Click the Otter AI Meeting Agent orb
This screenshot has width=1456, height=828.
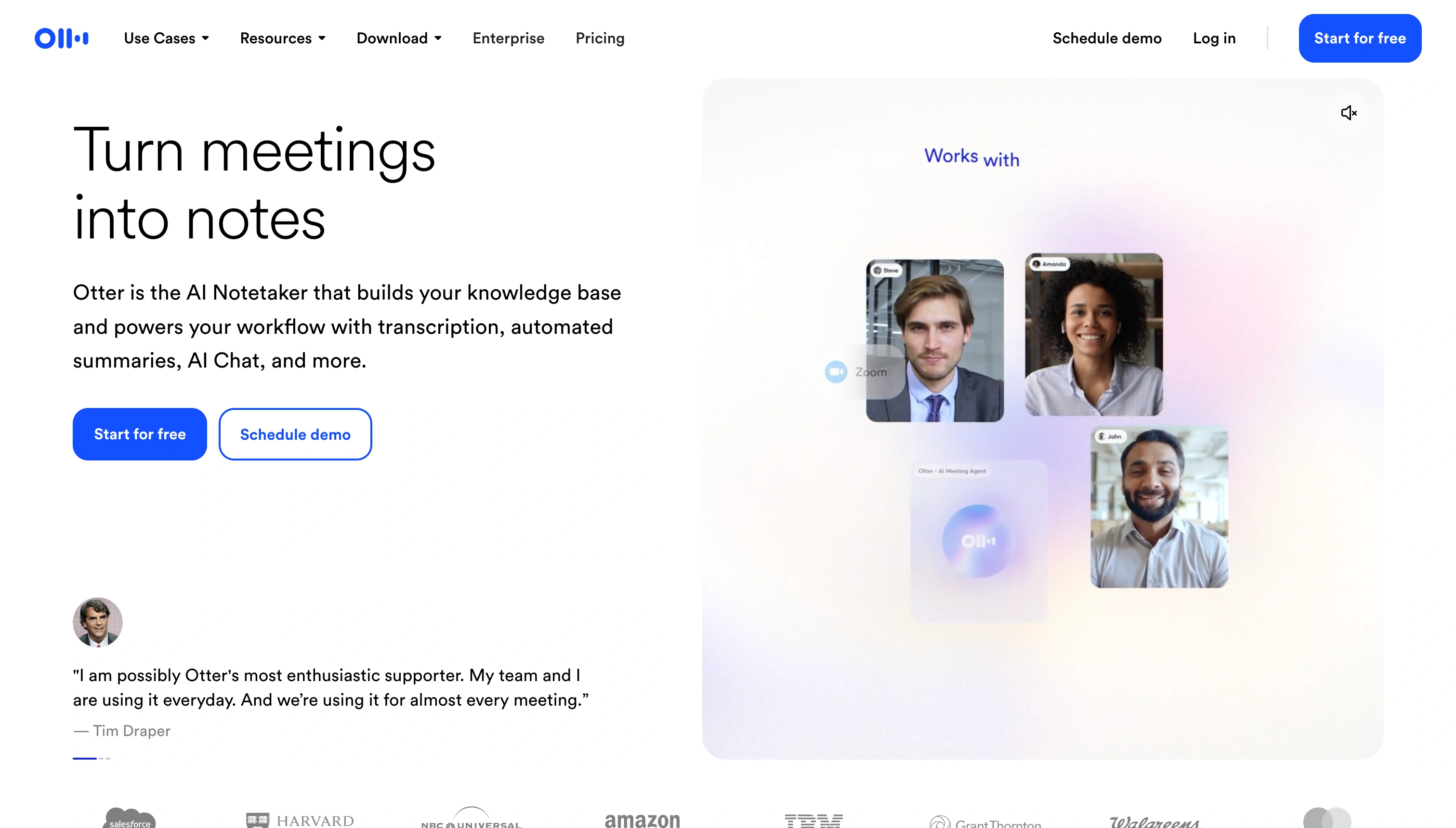click(978, 541)
